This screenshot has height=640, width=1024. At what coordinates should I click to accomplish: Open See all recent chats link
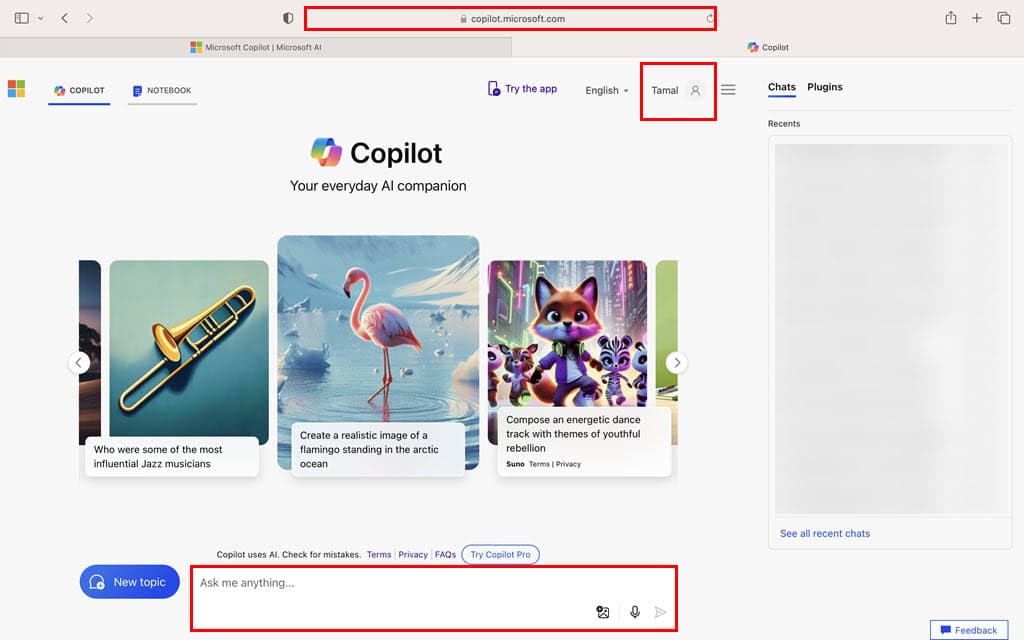pos(825,534)
